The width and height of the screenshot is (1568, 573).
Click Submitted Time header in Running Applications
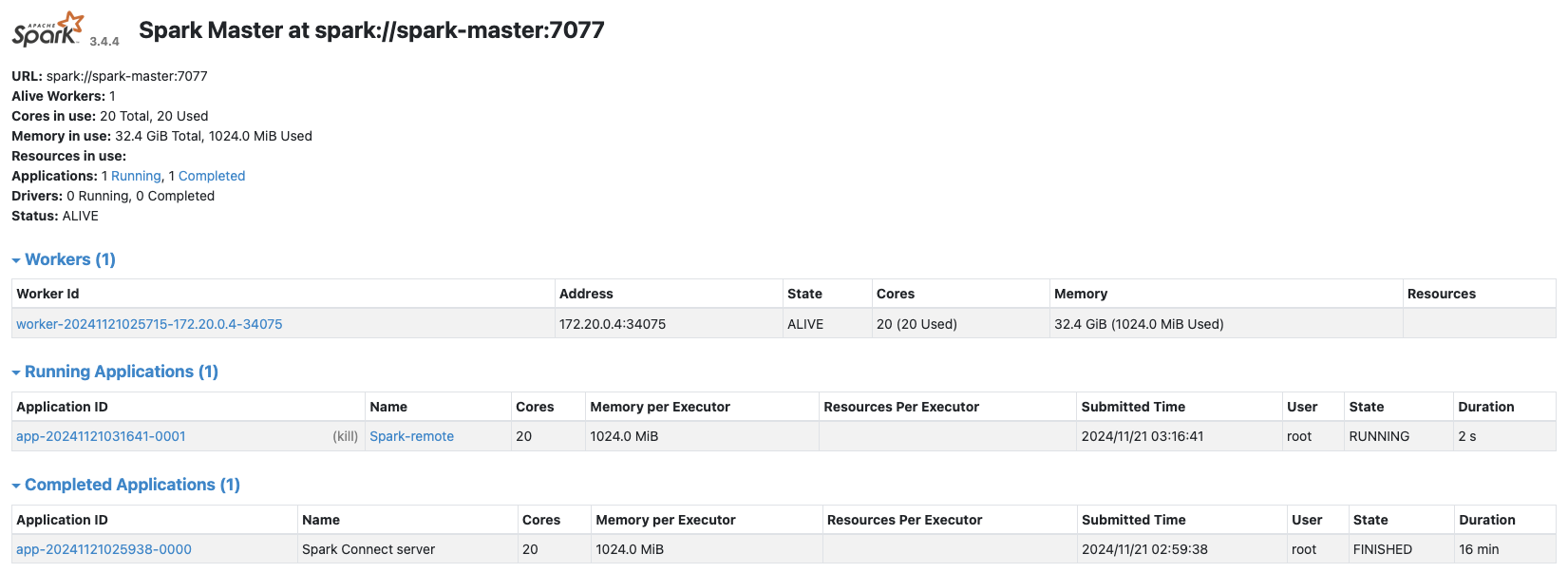1133,407
